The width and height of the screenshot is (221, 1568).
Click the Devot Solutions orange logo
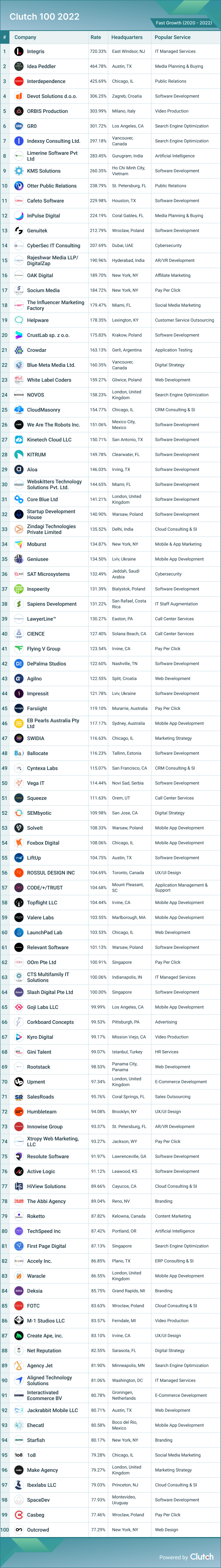(x=19, y=96)
